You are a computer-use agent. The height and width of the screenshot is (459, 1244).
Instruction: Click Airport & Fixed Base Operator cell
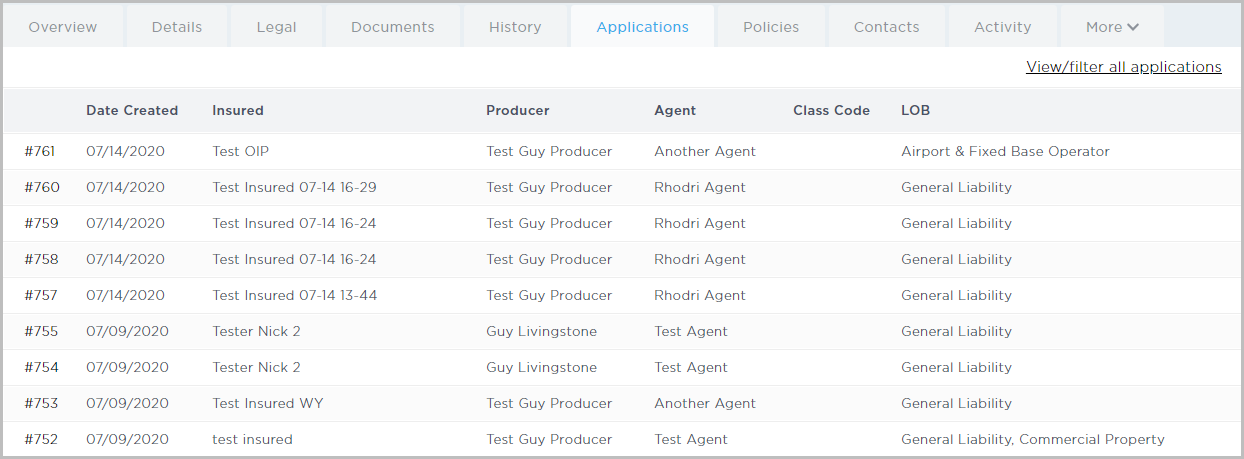tap(1005, 152)
